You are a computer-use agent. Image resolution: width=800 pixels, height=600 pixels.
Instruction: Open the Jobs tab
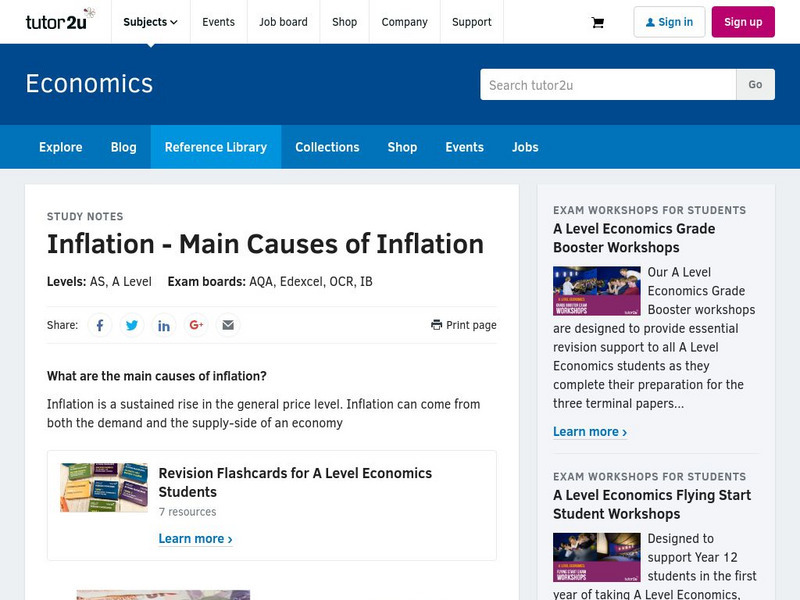(525, 147)
